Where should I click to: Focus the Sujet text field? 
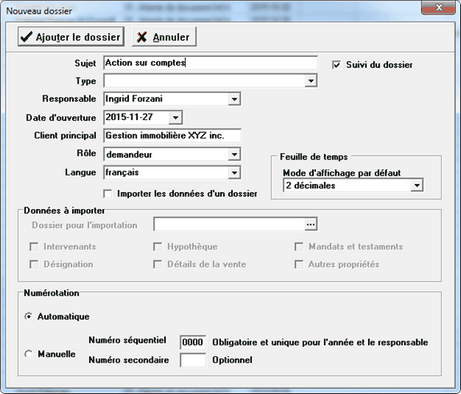click(x=210, y=63)
